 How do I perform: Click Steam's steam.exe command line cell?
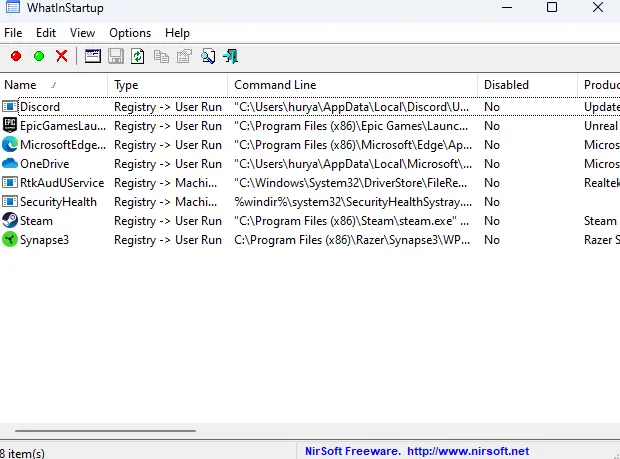pos(352,221)
